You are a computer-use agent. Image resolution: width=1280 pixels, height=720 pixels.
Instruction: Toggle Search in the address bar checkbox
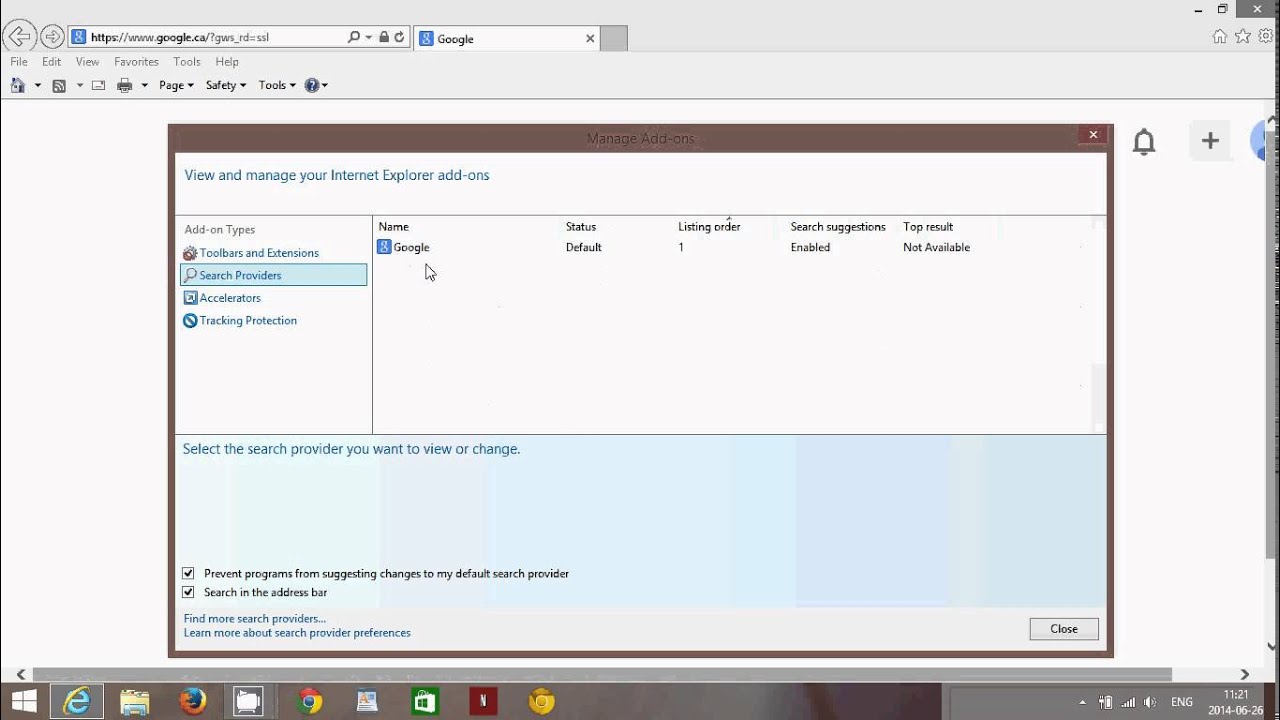[x=188, y=592]
